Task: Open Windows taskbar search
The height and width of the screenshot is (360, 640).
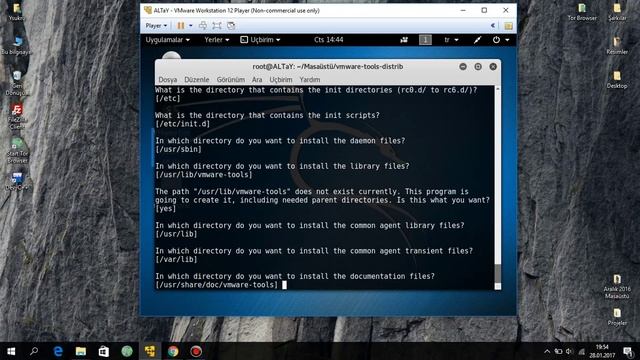Action: (x=34, y=351)
